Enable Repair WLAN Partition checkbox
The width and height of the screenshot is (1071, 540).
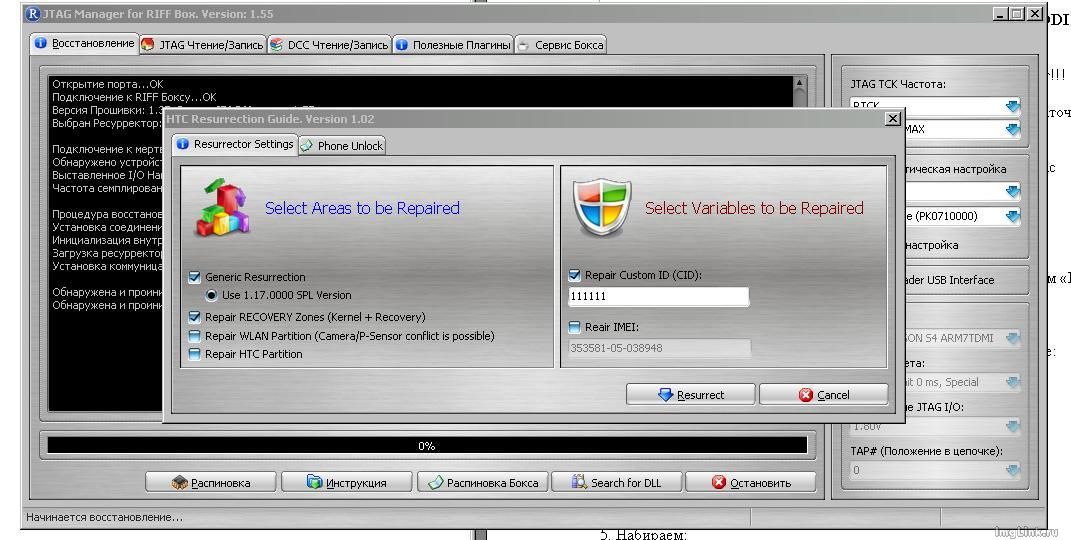[x=195, y=336]
